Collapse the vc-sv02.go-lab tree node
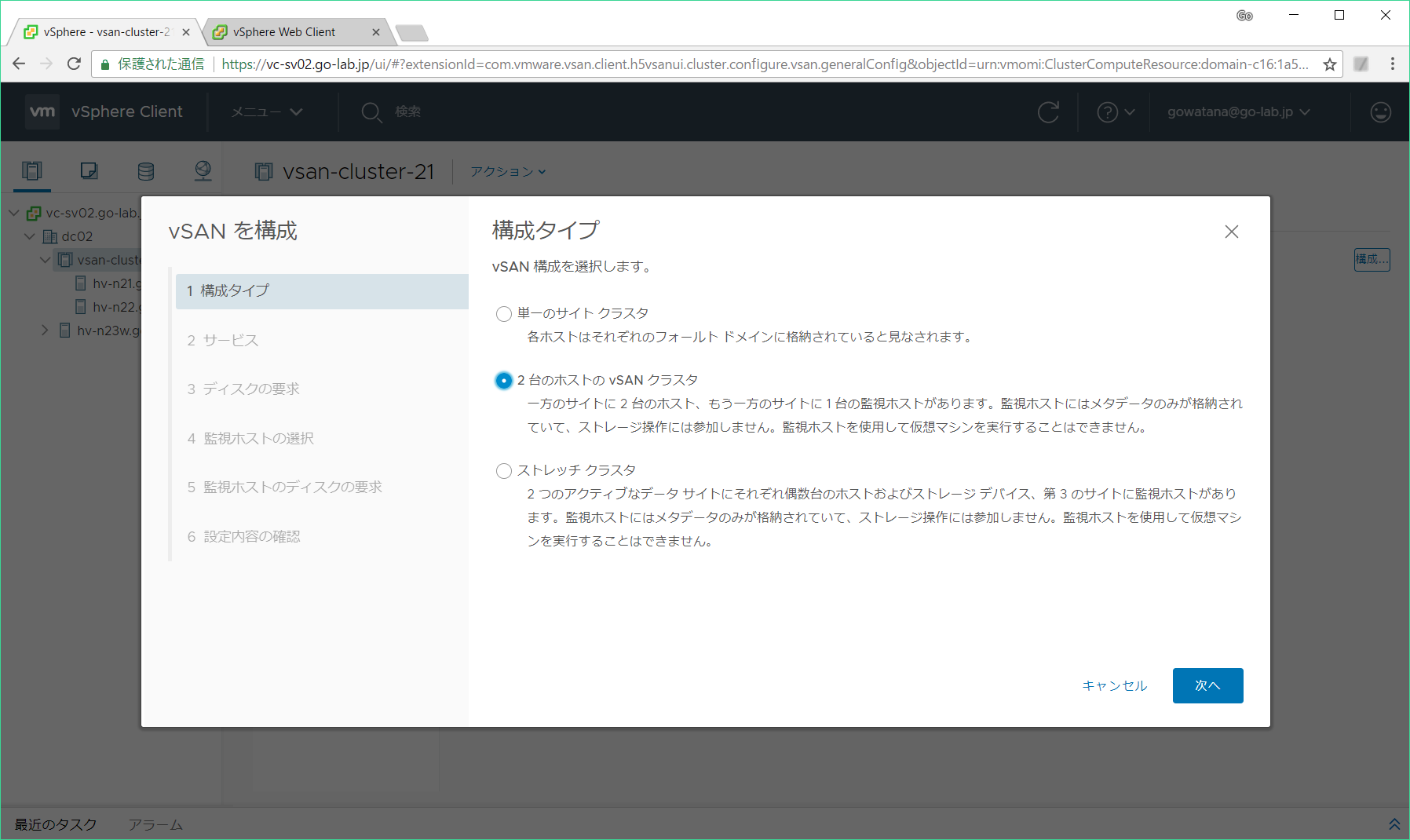Screen dimensions: 1410x840 (14, 213)
